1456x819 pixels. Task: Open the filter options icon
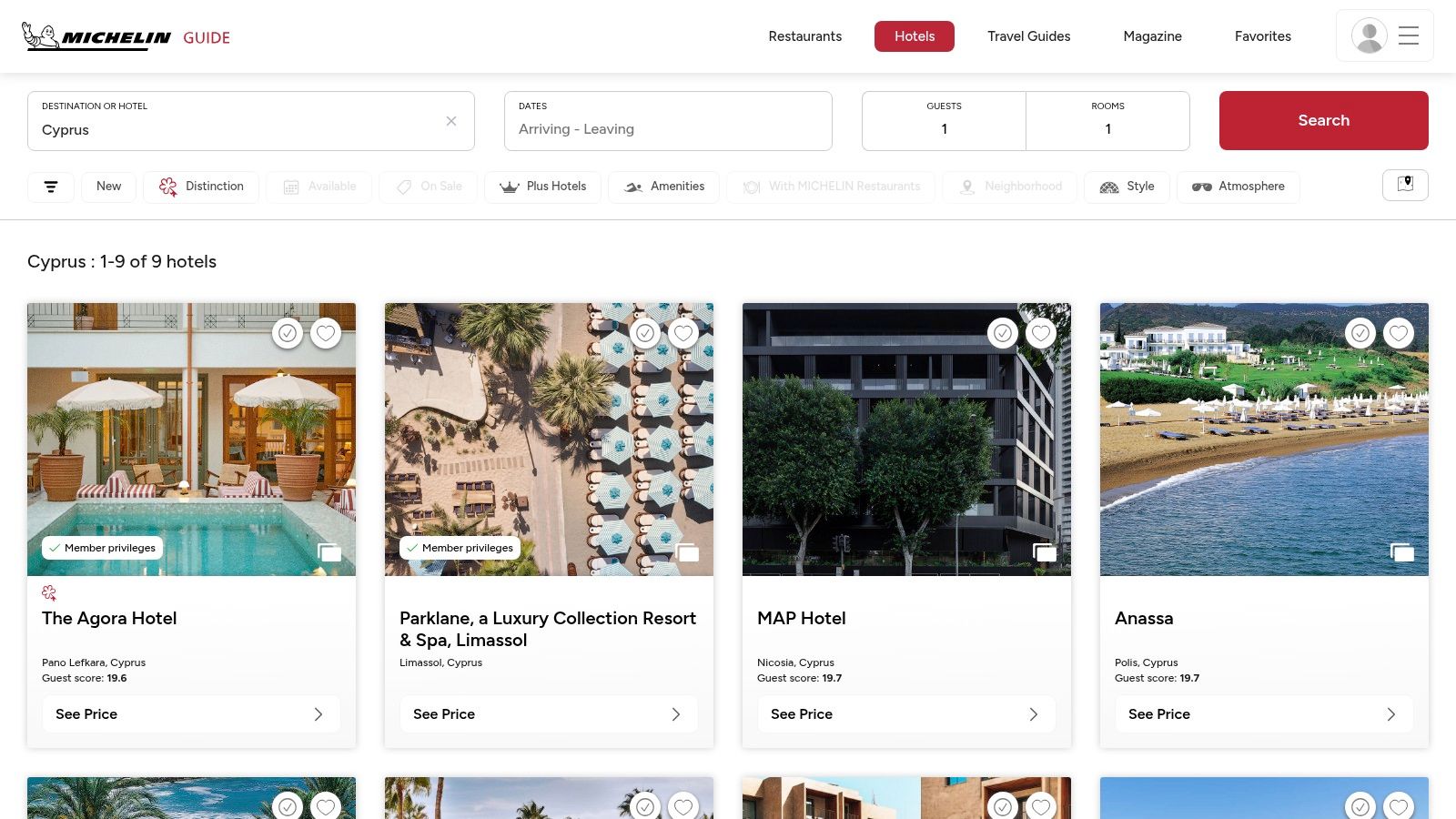tap(51, 187)
